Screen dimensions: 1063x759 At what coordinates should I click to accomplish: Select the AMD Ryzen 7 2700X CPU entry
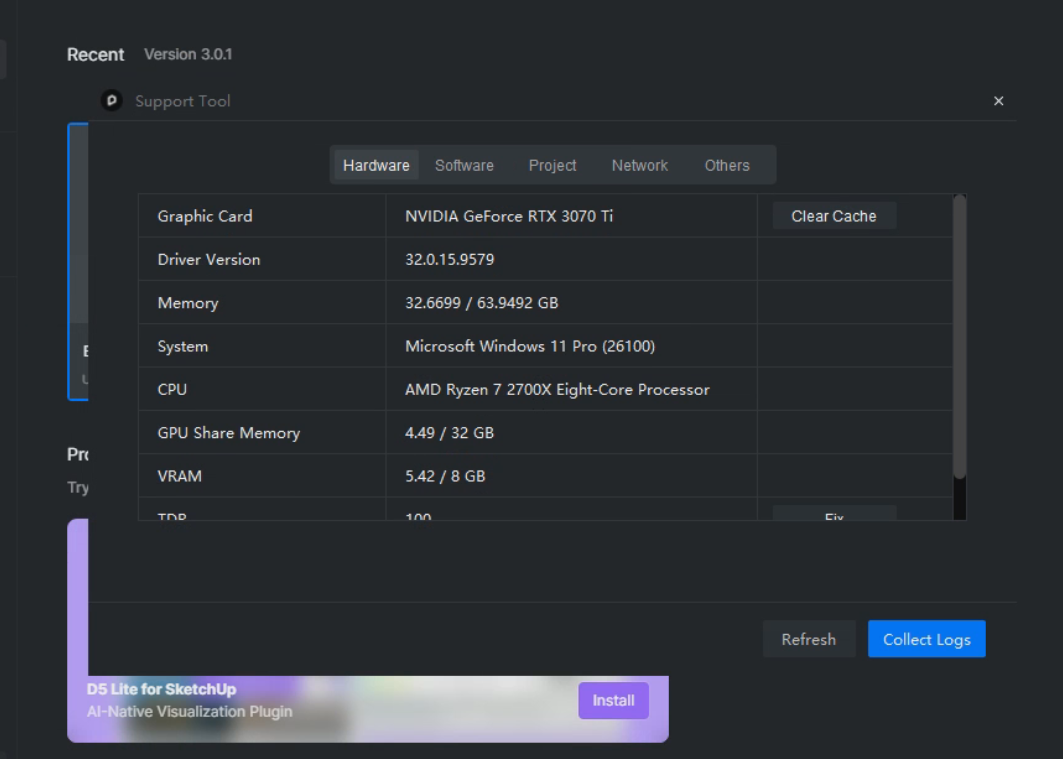557,389
